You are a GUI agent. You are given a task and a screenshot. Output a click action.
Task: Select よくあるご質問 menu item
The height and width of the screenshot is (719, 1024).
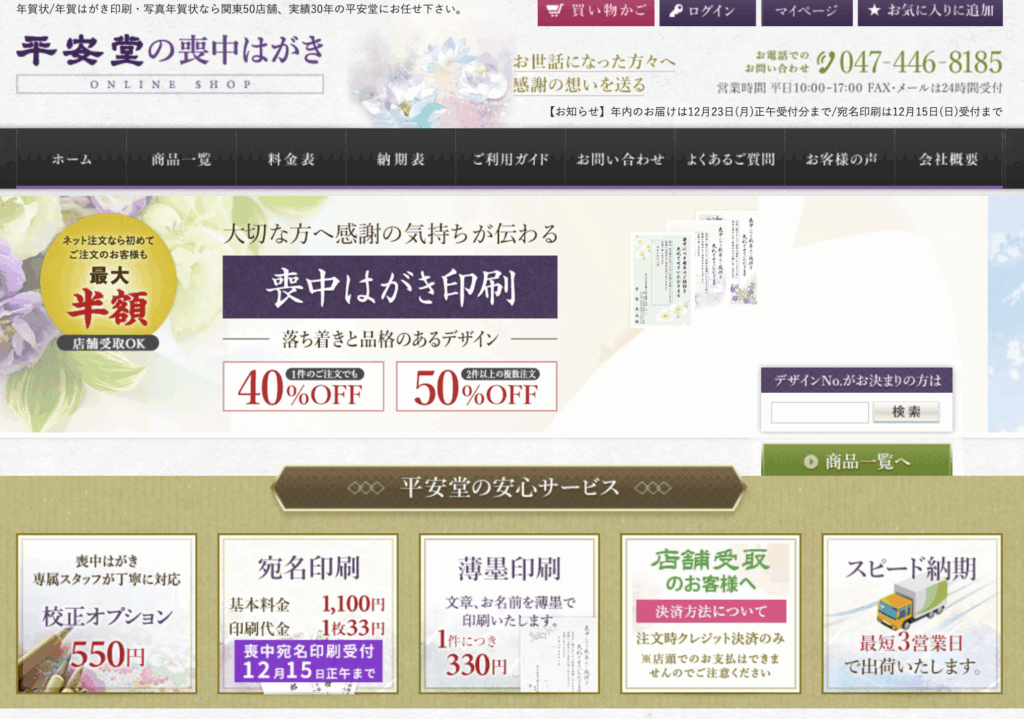point(730,159)
